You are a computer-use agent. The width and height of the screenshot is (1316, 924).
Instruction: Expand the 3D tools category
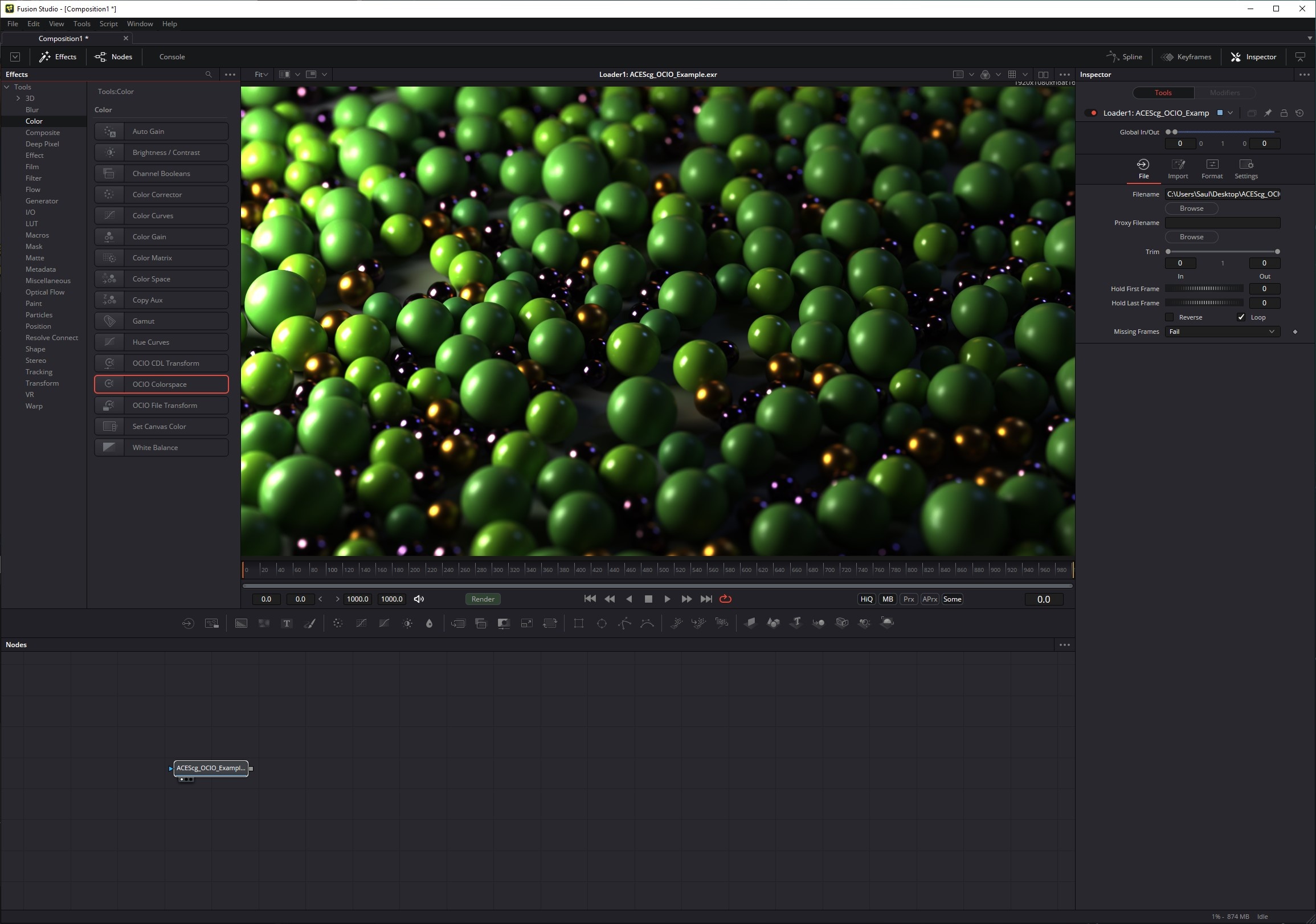coord(18,98)
